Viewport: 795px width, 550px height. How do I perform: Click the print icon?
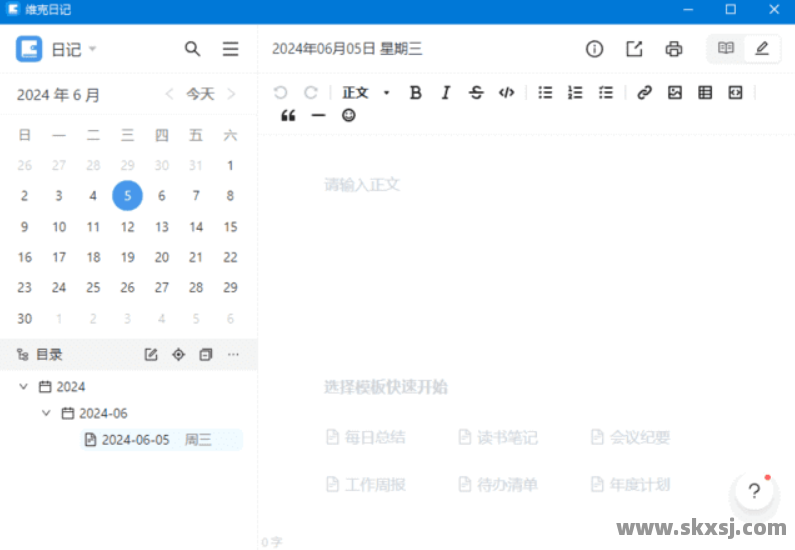(x=674, y=49)
